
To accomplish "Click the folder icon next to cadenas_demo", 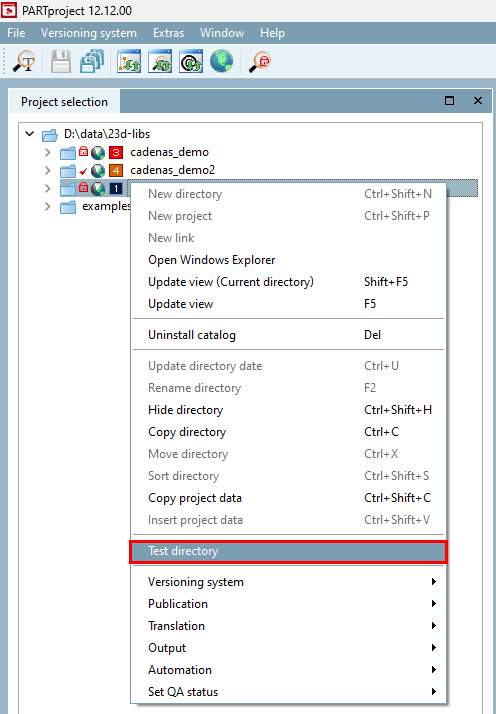I will [68, 153].
